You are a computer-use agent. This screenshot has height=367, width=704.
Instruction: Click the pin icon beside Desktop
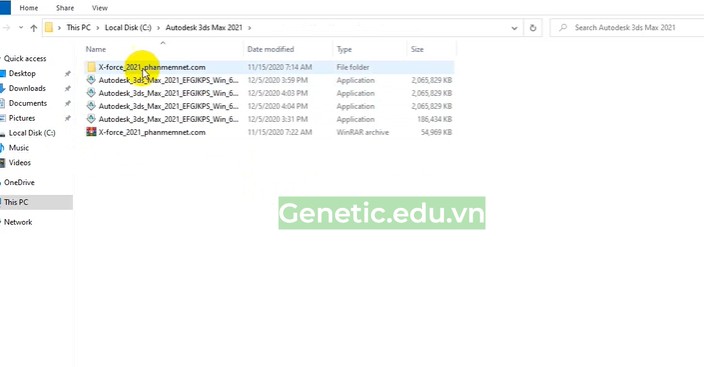[68, 74]
